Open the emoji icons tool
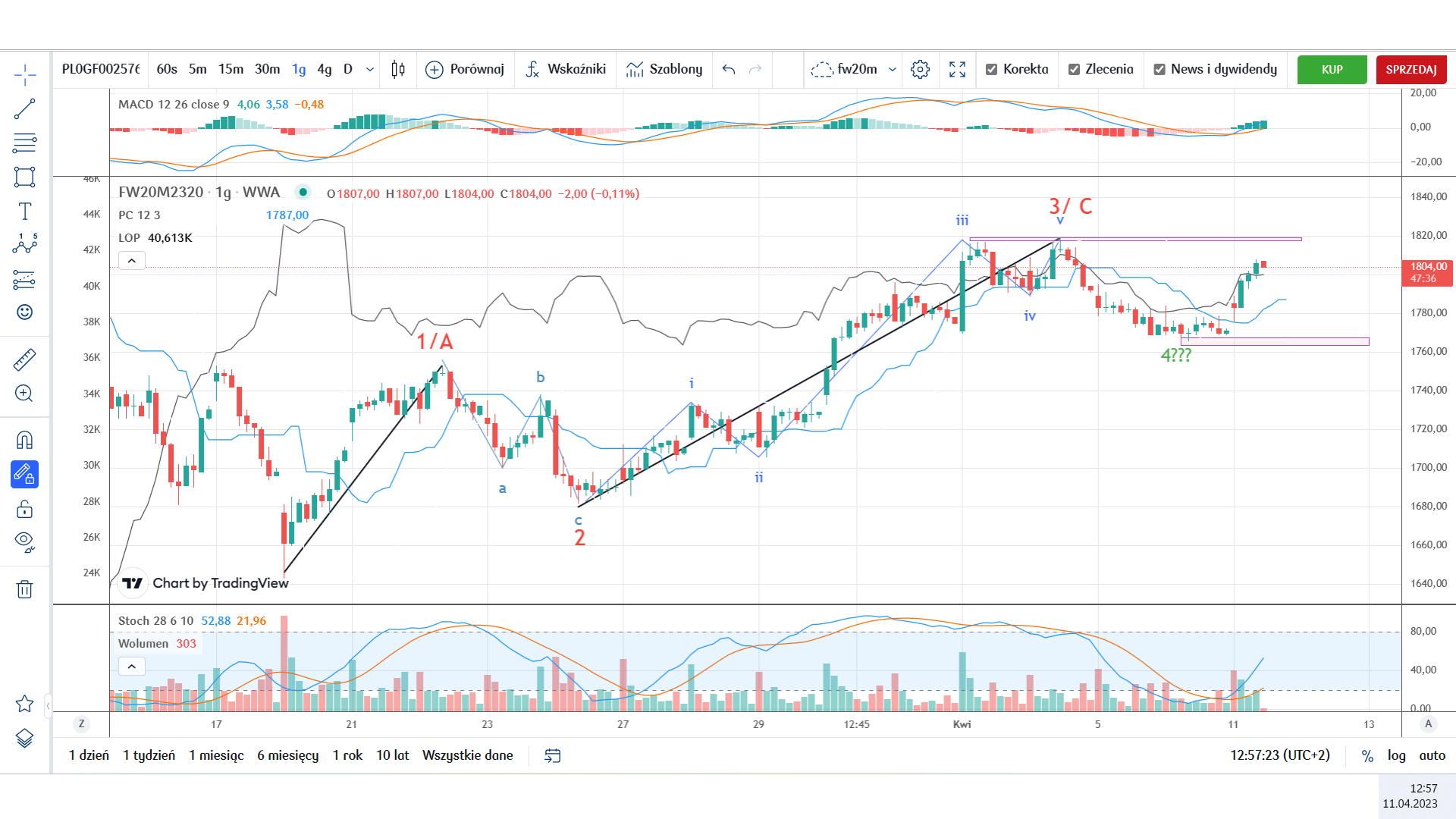The height and width of the screenshot is (819, 1456). pos(24,312)
